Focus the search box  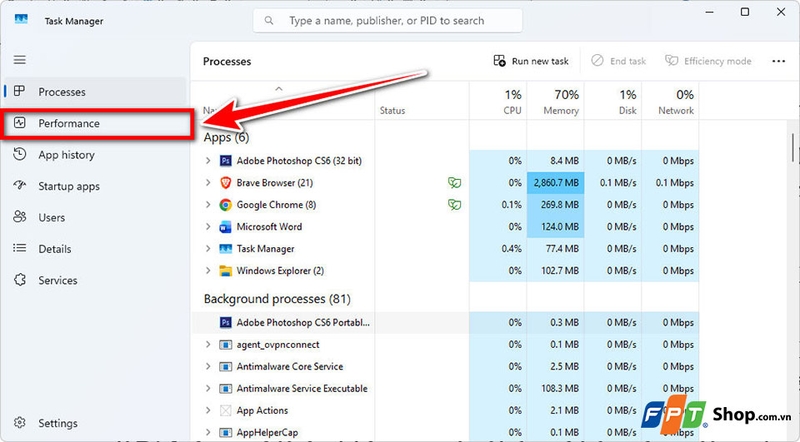(388, 21)
